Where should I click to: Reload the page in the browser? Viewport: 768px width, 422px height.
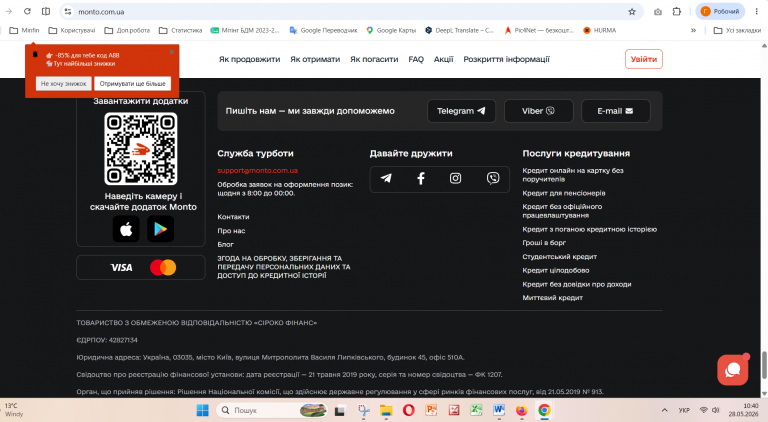click(27, 11)
